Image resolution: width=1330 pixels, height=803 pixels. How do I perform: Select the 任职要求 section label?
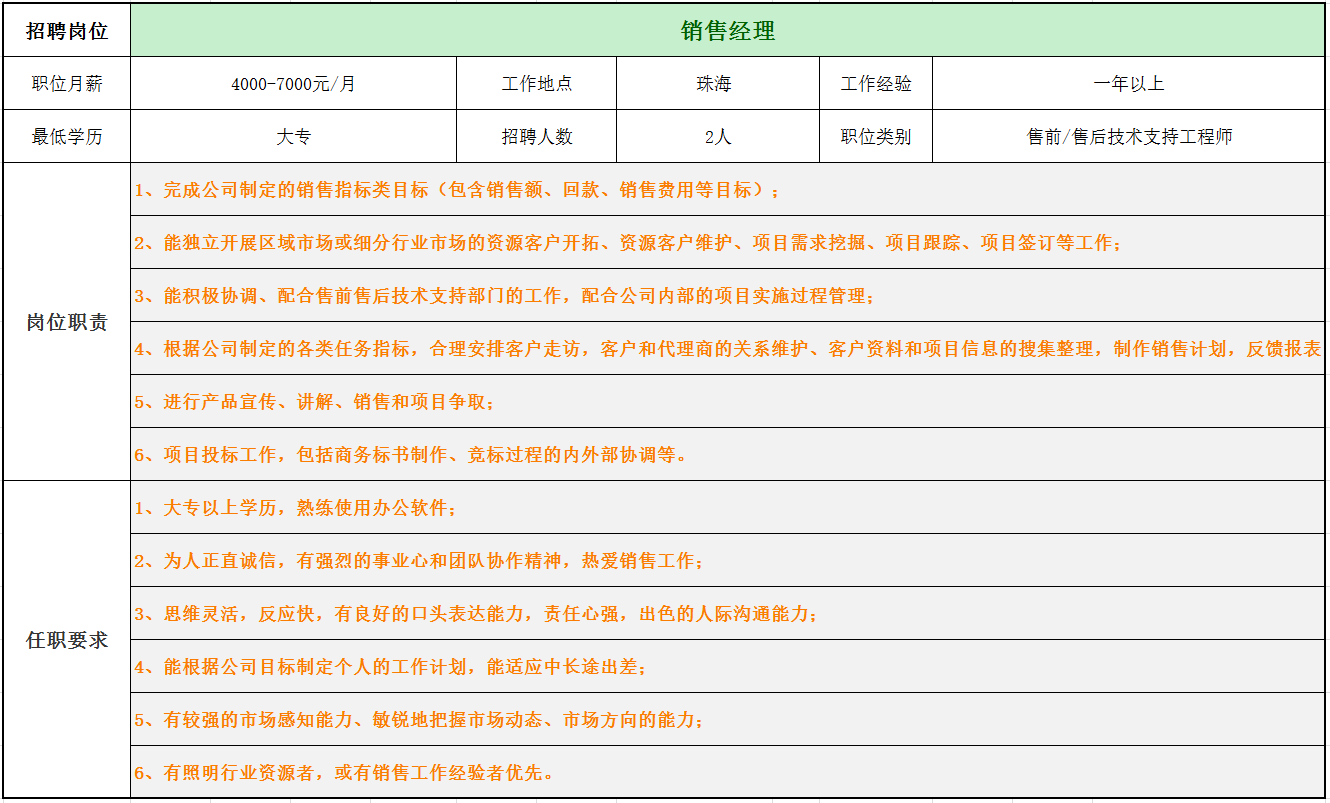pyautogui.click(x=67, y=640)
